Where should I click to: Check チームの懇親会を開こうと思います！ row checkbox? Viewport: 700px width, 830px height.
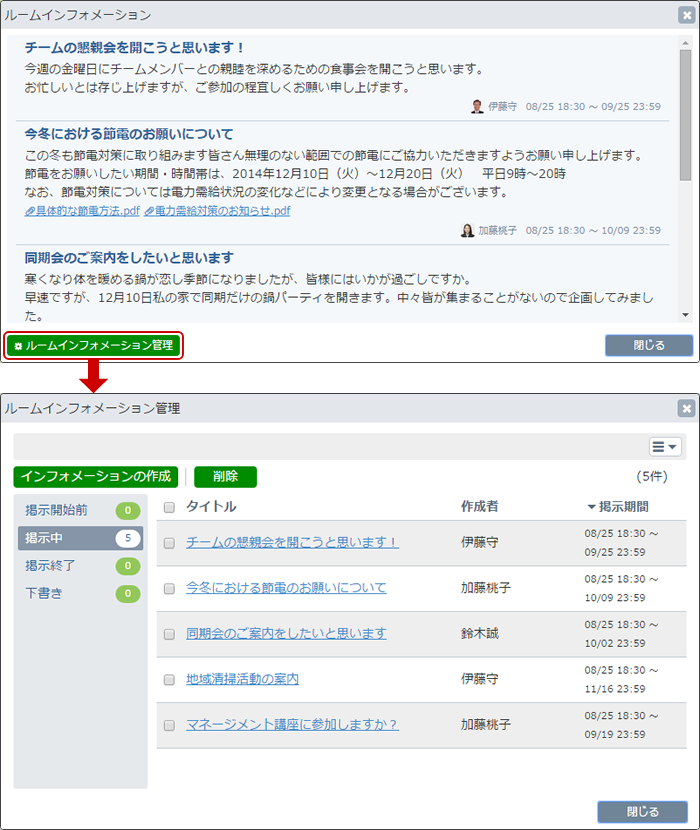169,543
